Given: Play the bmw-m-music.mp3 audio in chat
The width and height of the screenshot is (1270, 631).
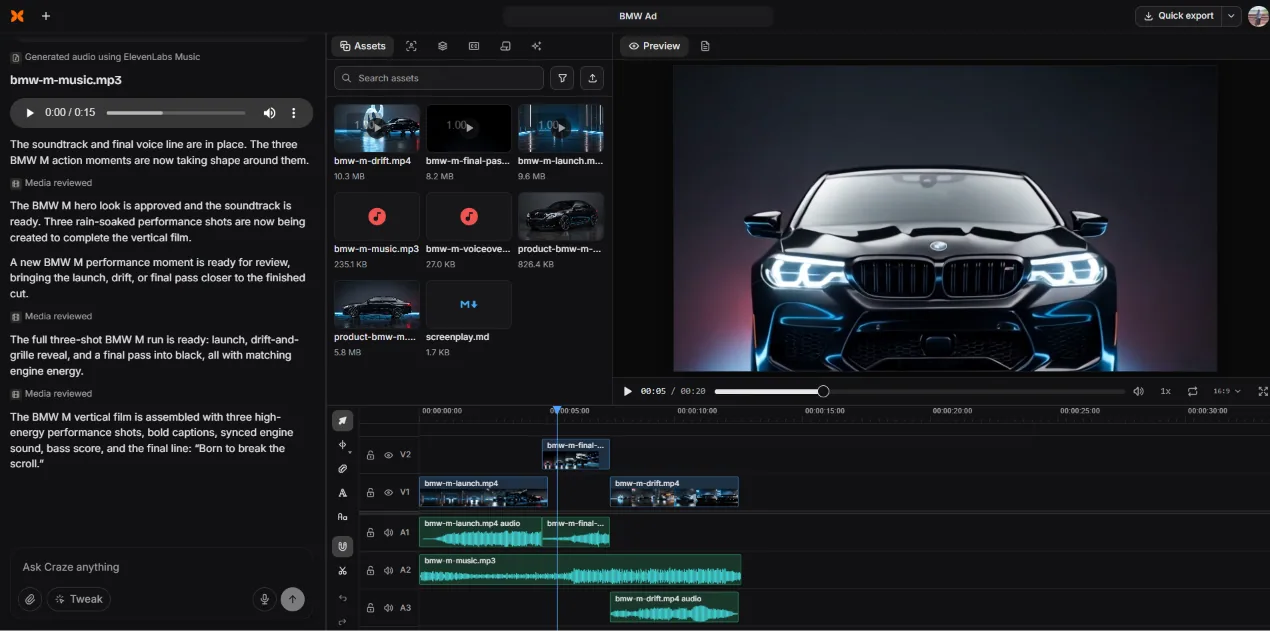Looking at the screenshot, I should pos(30,113).
